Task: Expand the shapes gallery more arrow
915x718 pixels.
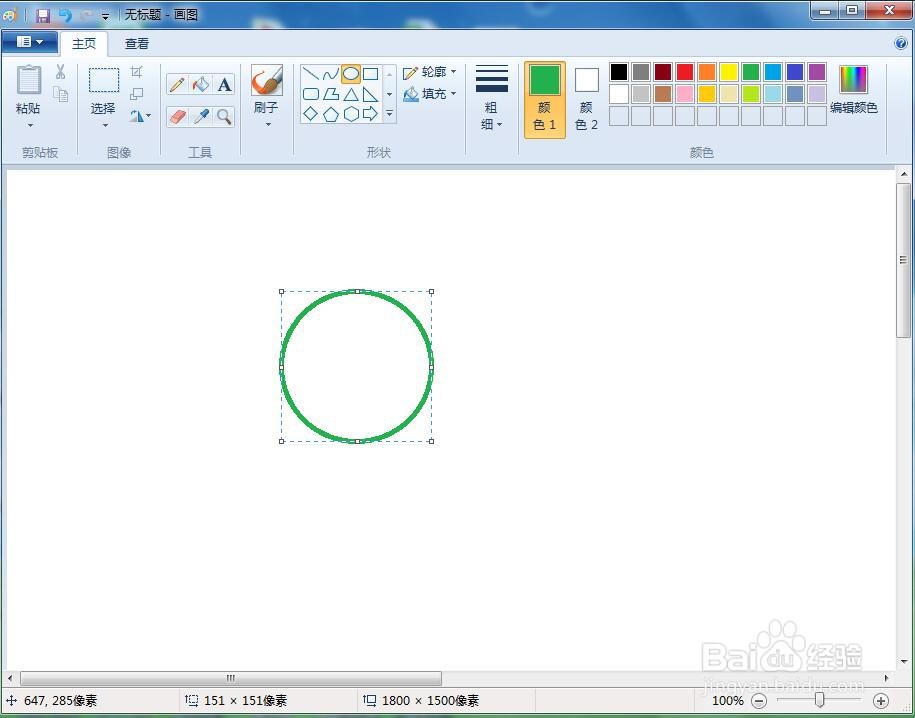Action: 389,114
